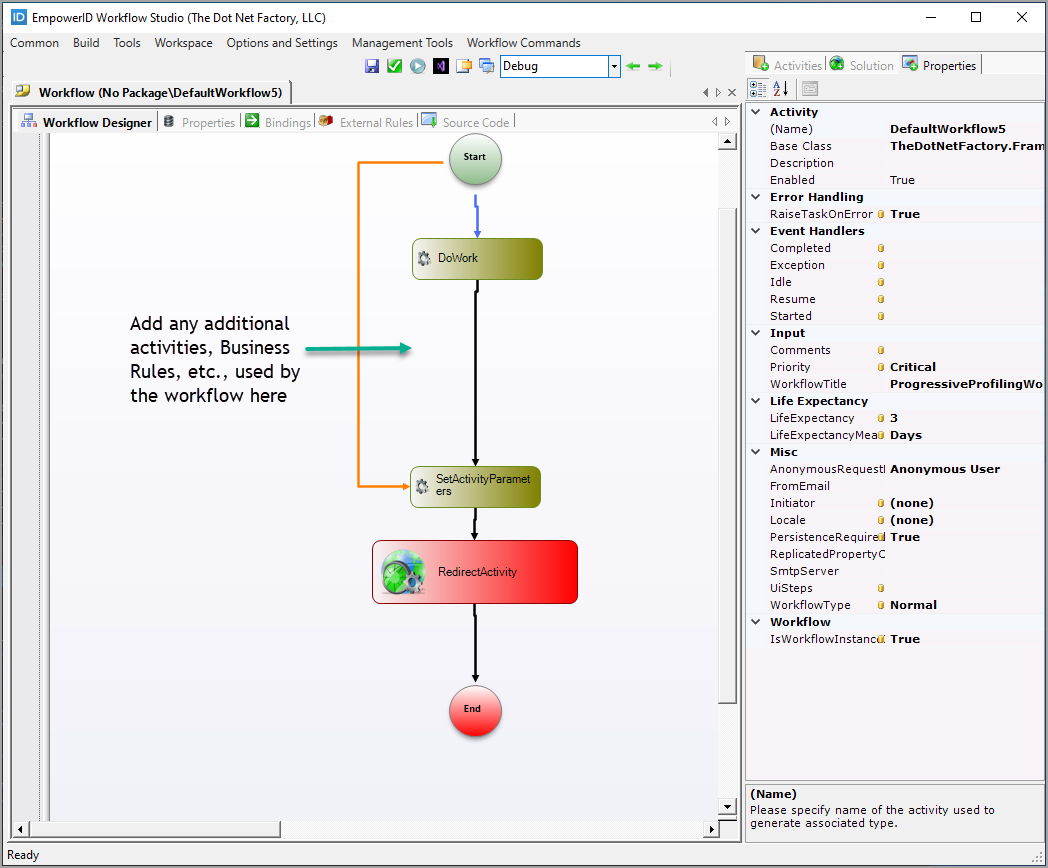Click the Priority value showing Critical
The height and width of the screenshot is (868, 1048).
pos(914,366)
